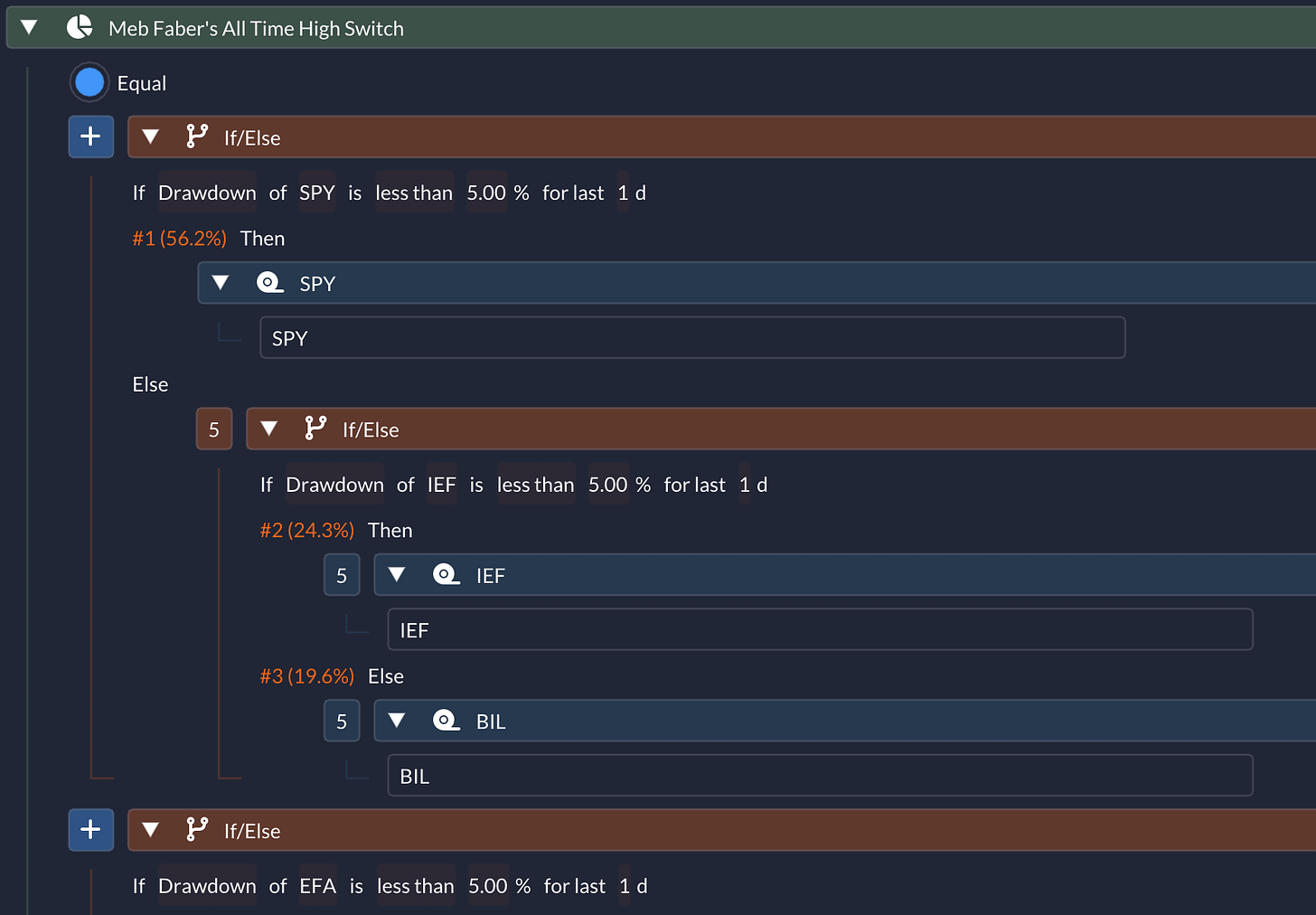
Task: Click the weight 5 box beside BIL group
Action: coord(342,722)
